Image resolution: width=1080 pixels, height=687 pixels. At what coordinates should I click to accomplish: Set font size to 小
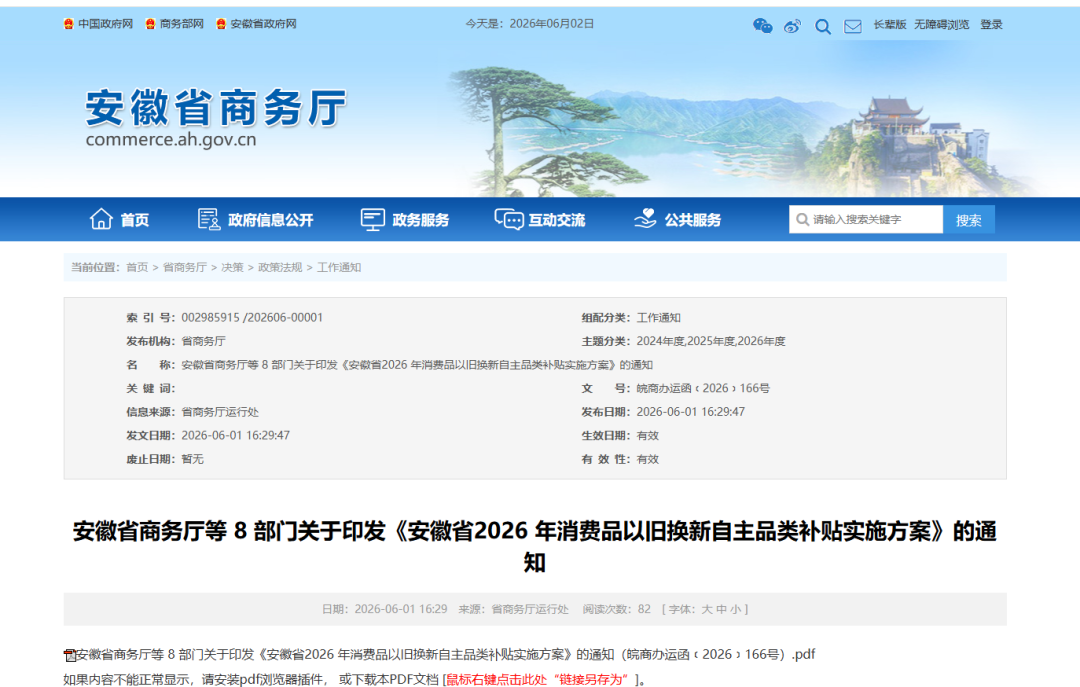point(736,609)
